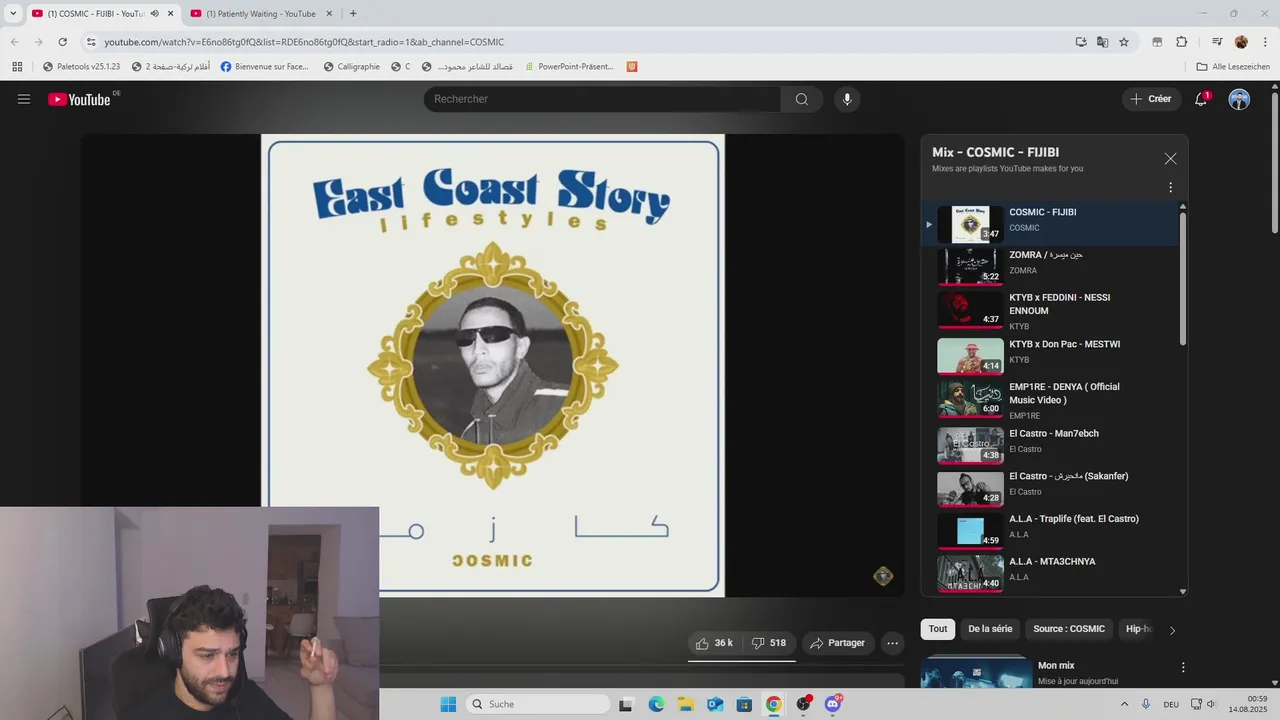Screen dimensions: 1280x720
Task: Translate this page icon
Action: 1102,42
